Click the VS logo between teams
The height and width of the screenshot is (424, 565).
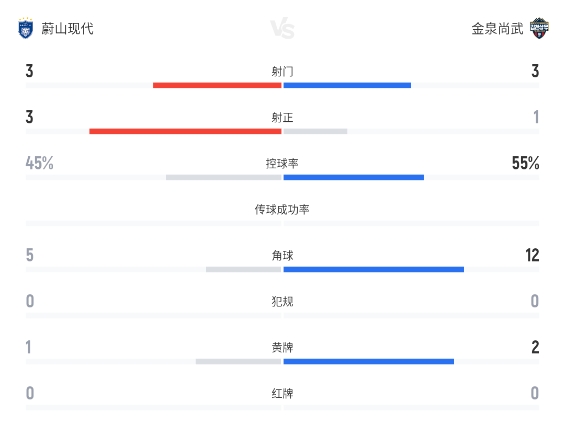282,28
